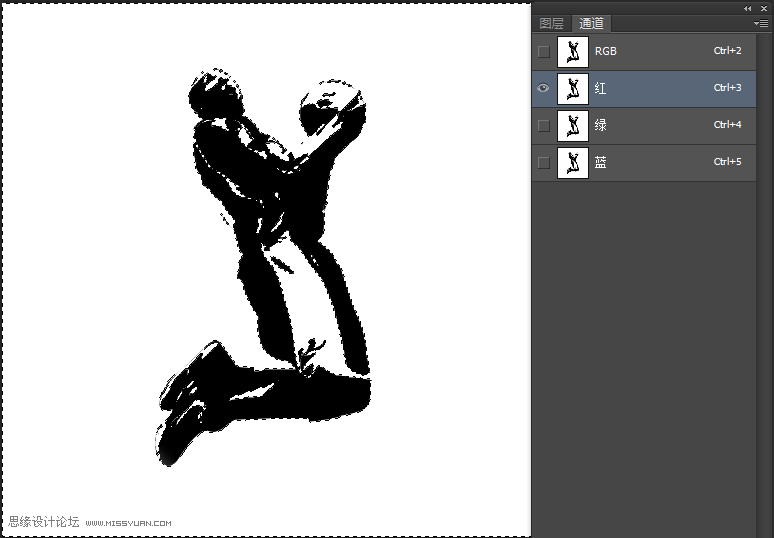Select the RGB channel name
The width and height of the screenshot is (774, 538).
coord(606,51)
